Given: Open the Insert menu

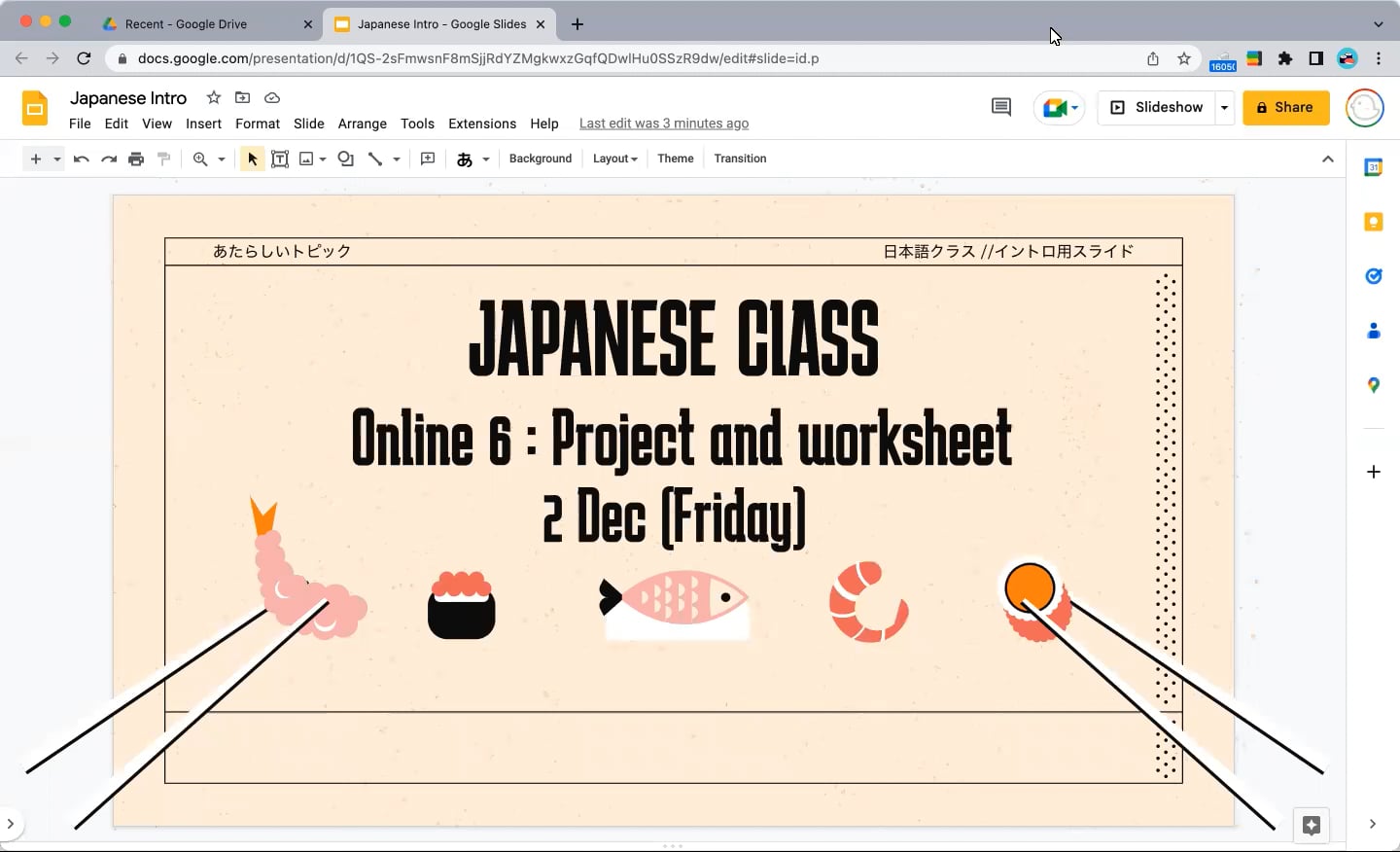Looking at the screenshot, I should (203, 124).
